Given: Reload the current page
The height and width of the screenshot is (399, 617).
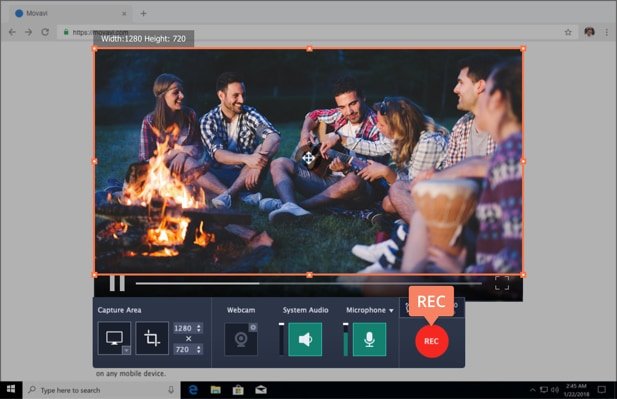Looking at the screenshot, I should pyautogui.click(x=45, y=32).
